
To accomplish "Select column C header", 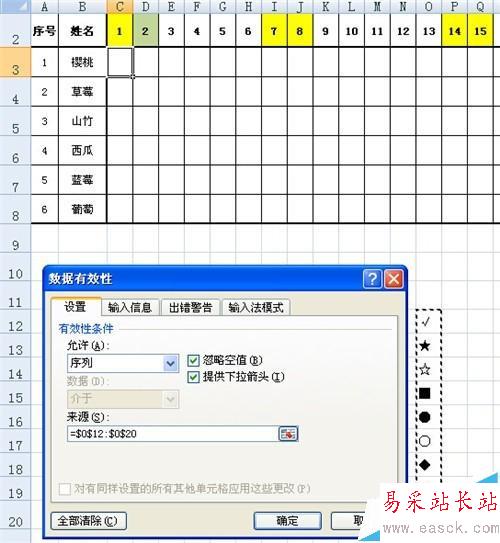I will (120, 7).
